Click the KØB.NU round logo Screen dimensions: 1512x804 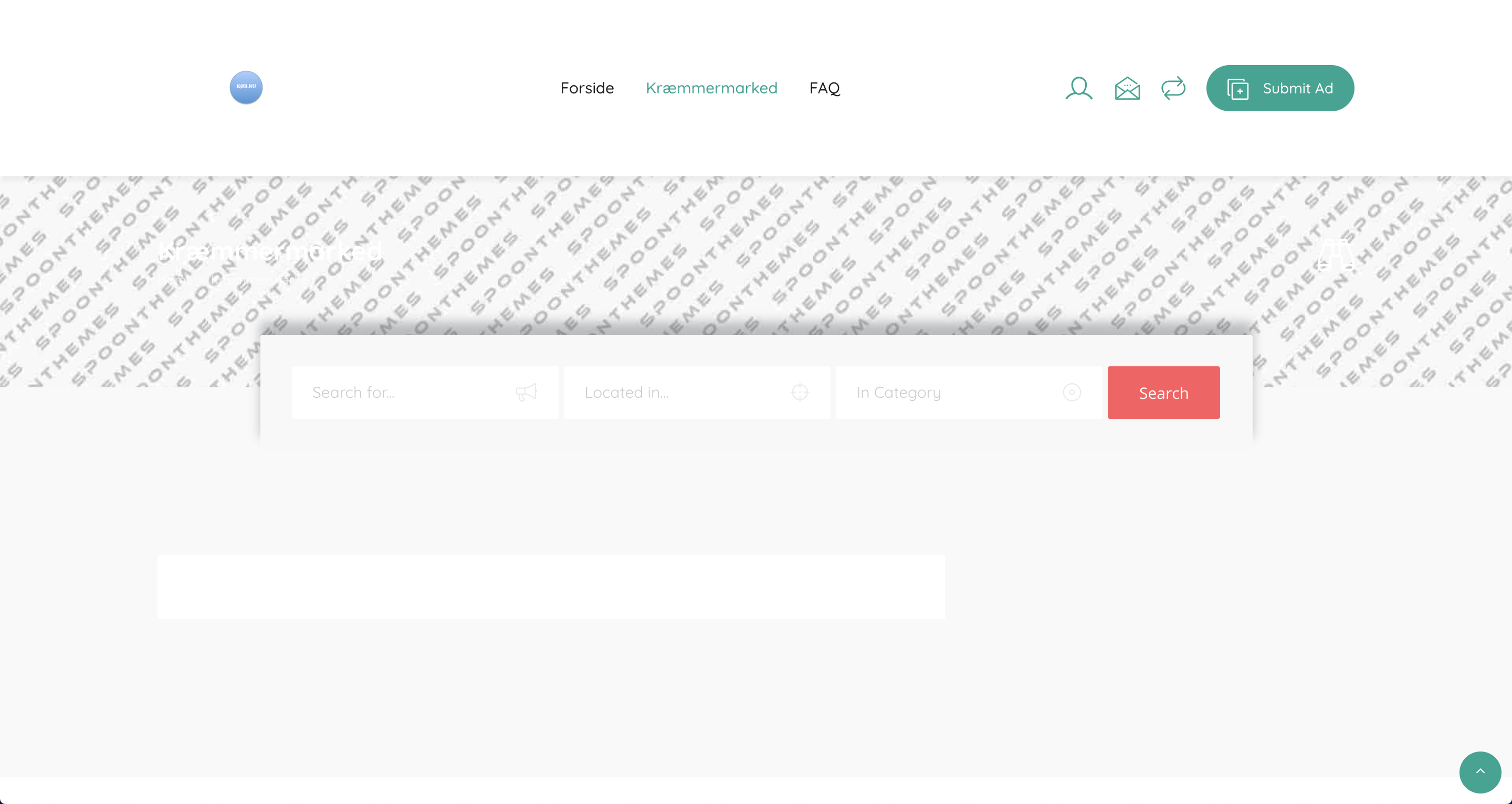246,88
